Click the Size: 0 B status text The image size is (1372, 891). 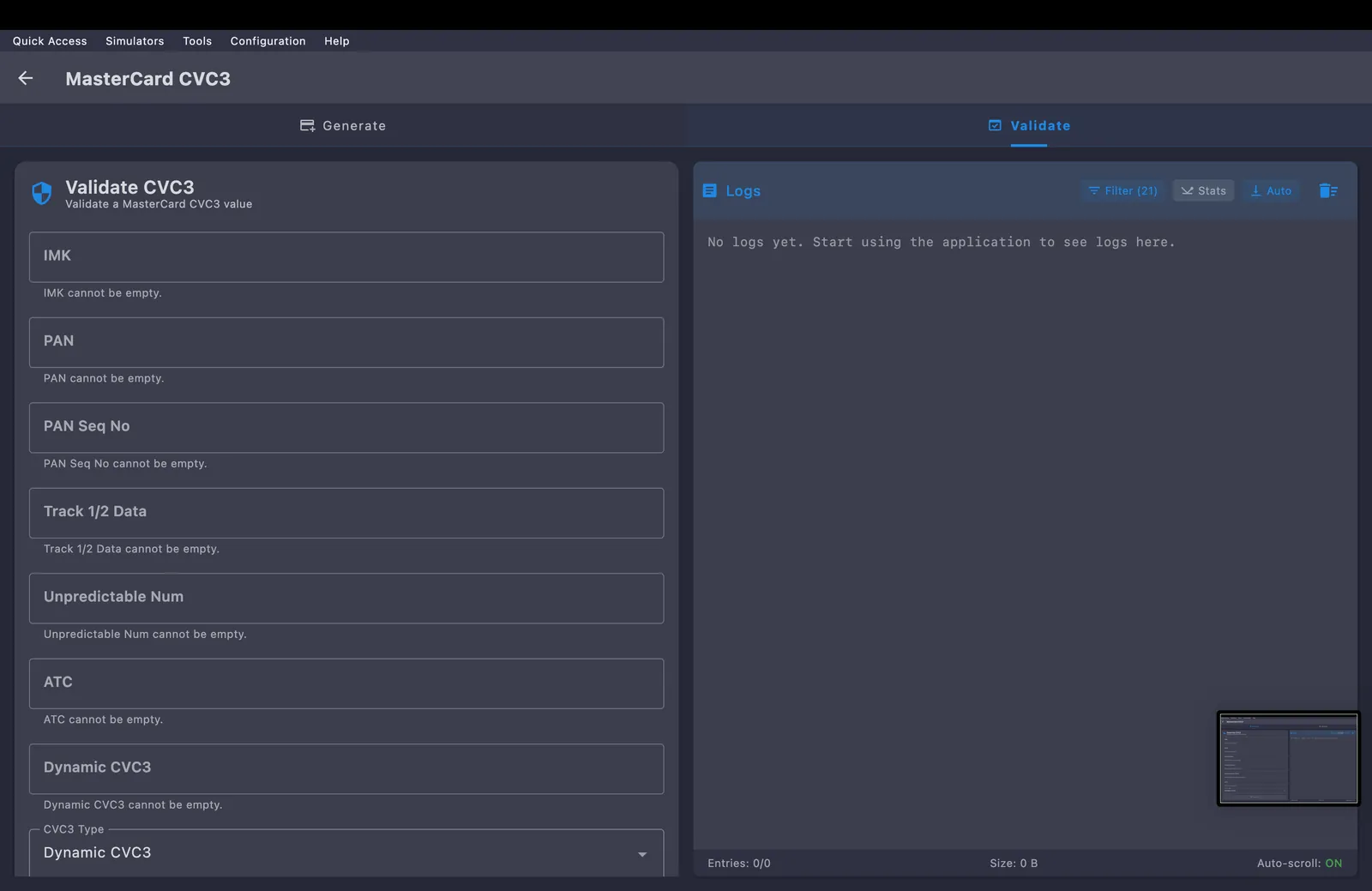[x=1014, y=864]
